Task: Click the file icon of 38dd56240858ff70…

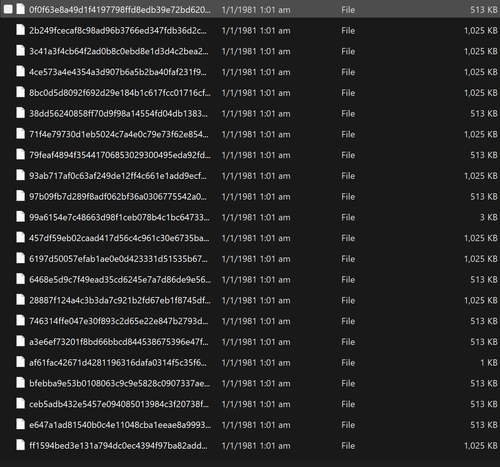Action: click(x=21, y=113)
